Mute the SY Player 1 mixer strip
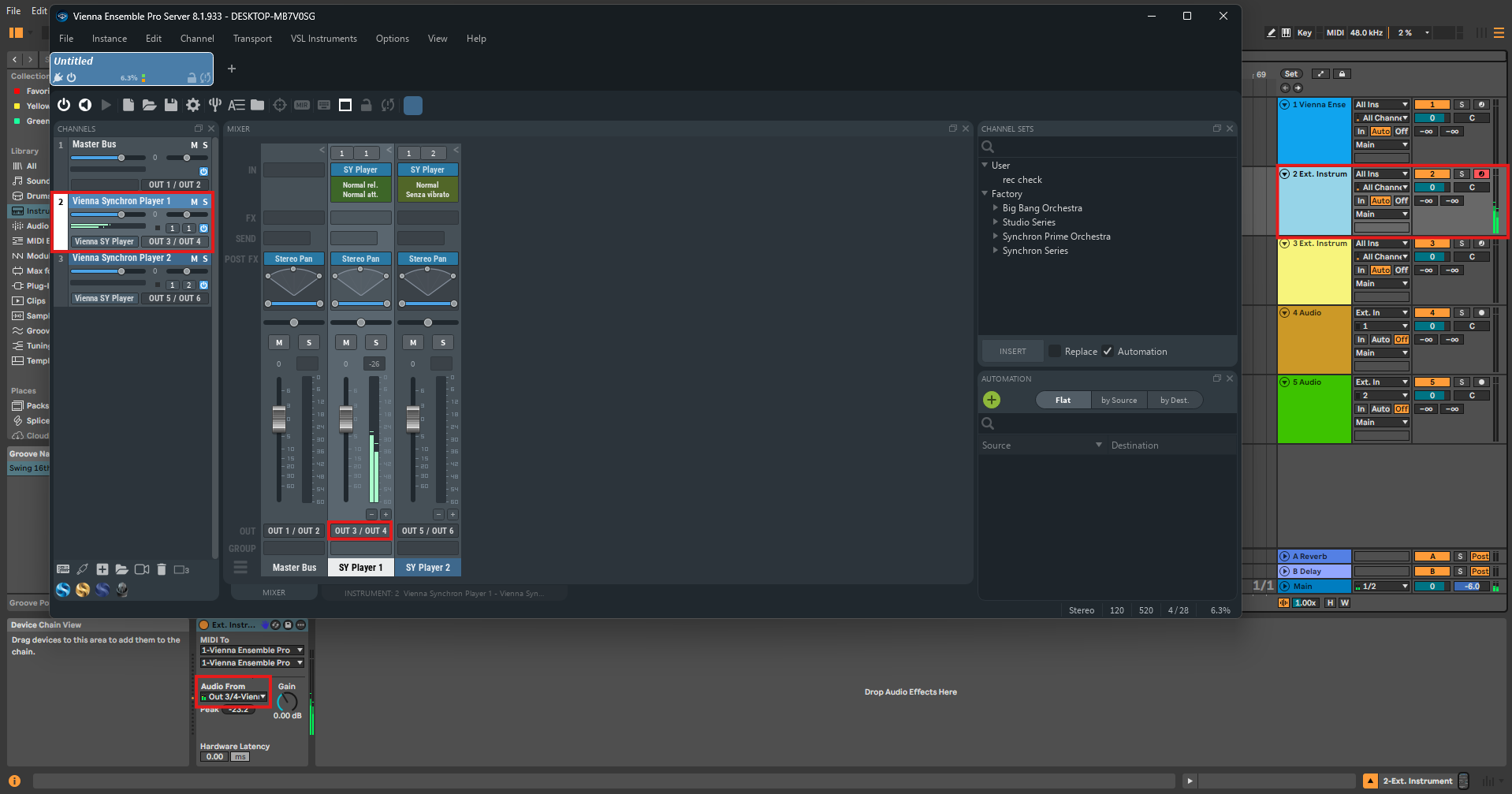This screenshot has height=794, width=1512. point(346,342)
